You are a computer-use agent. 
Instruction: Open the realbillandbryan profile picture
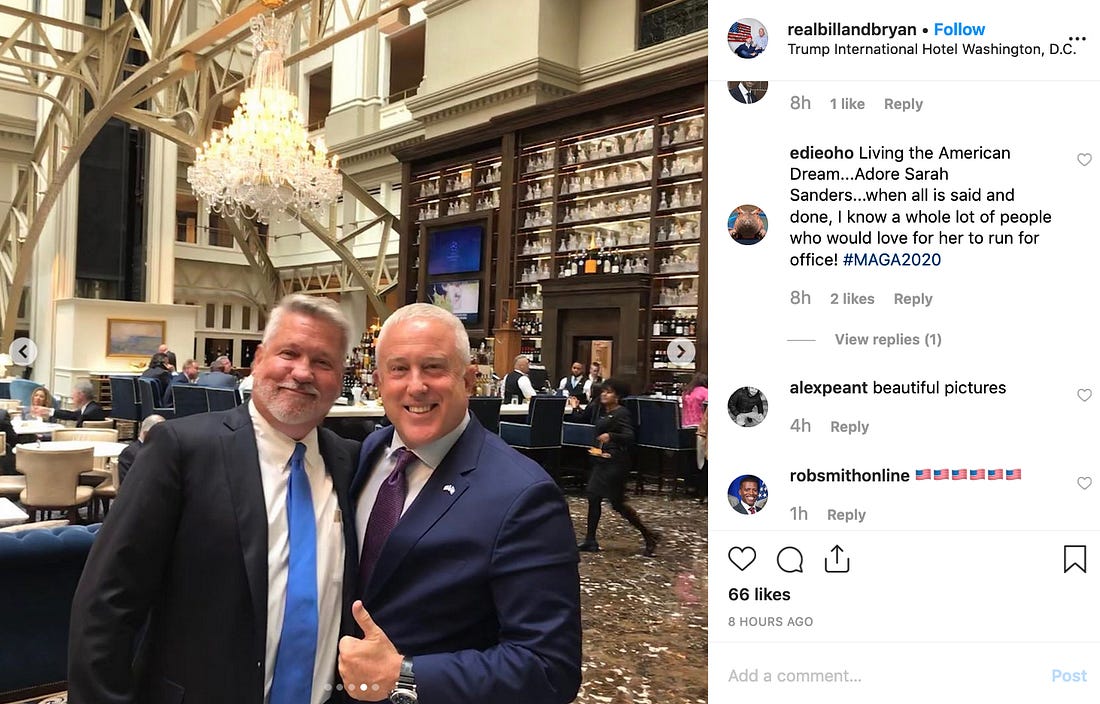pos(747,38)
